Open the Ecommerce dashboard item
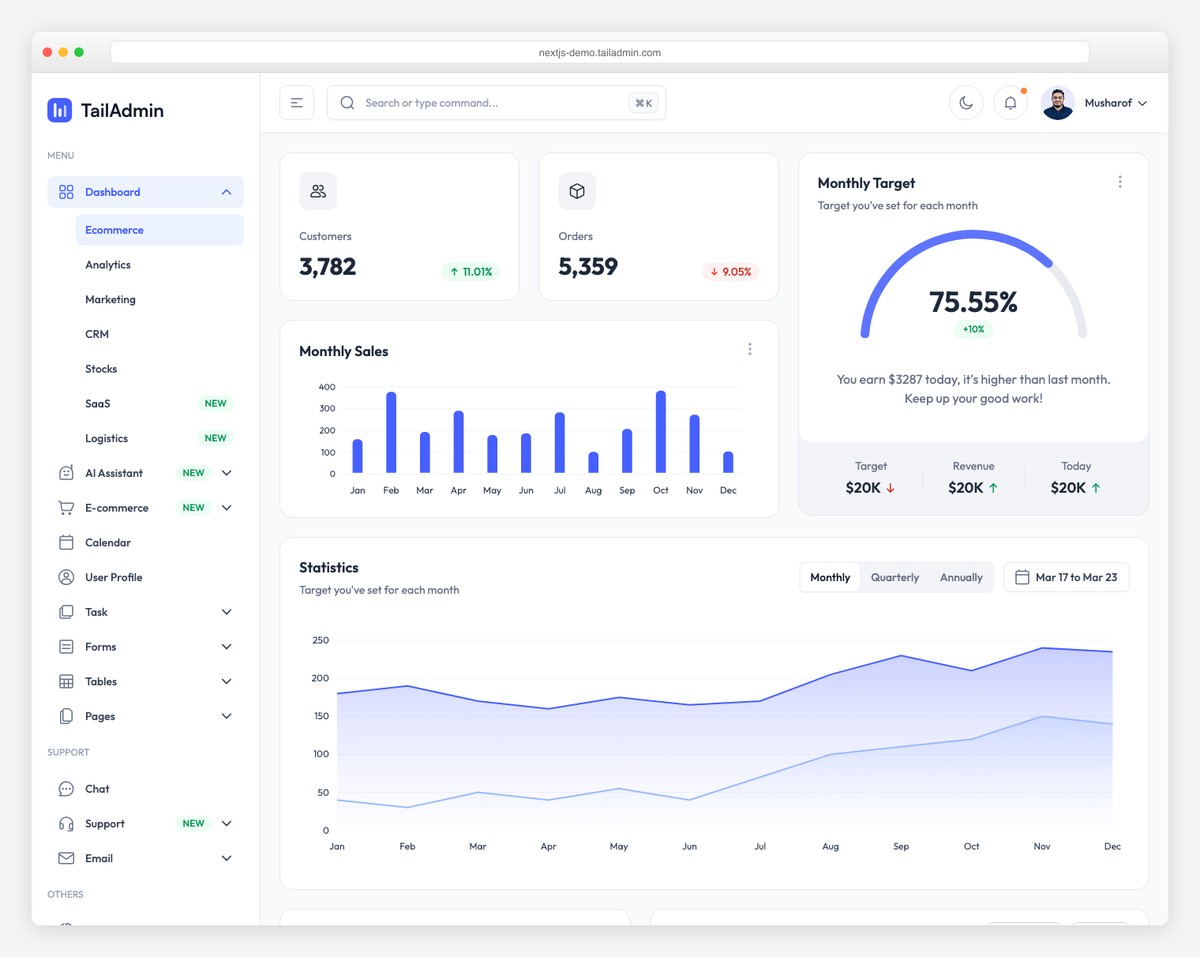 (113, 230)
